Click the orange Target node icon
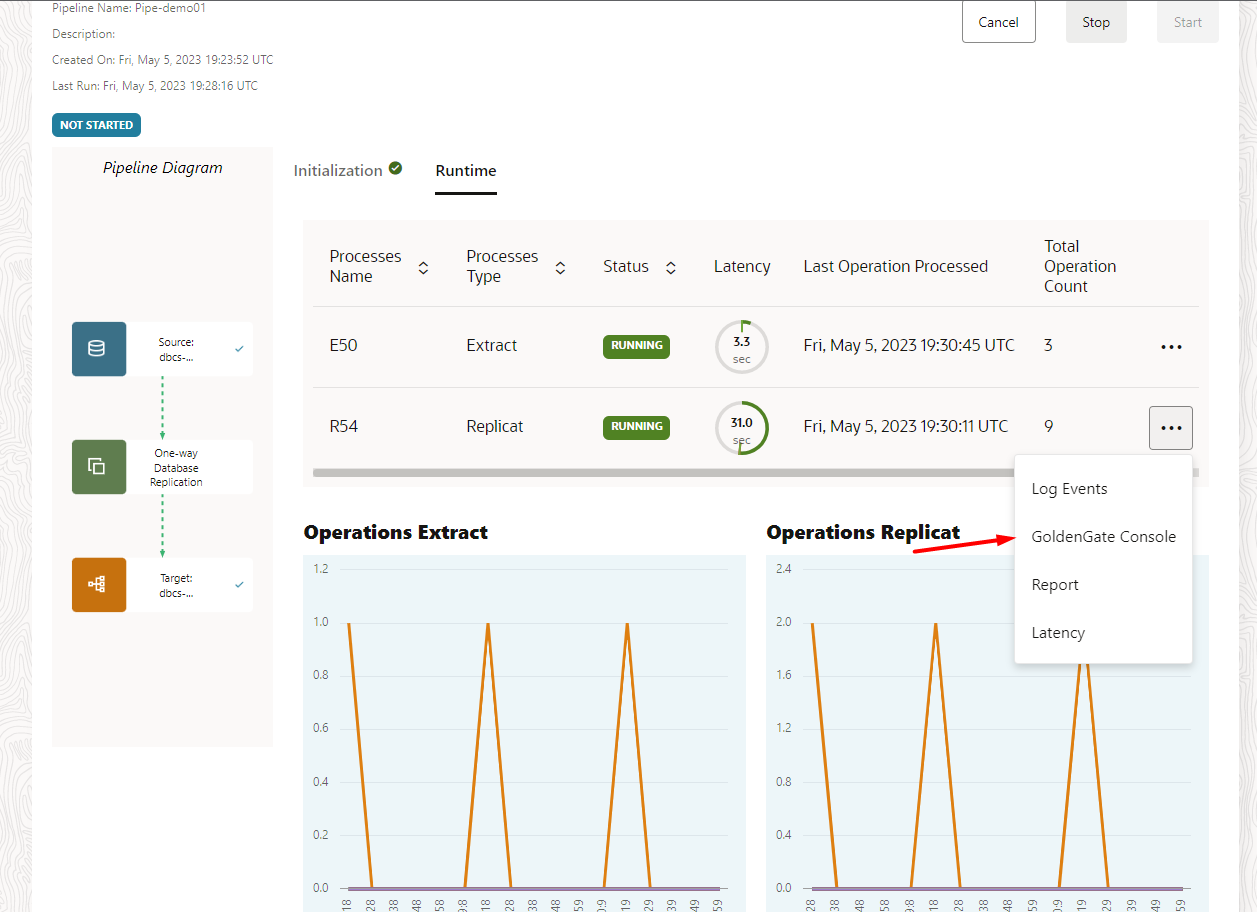The image size is (1257, 912). coord(98,584)
